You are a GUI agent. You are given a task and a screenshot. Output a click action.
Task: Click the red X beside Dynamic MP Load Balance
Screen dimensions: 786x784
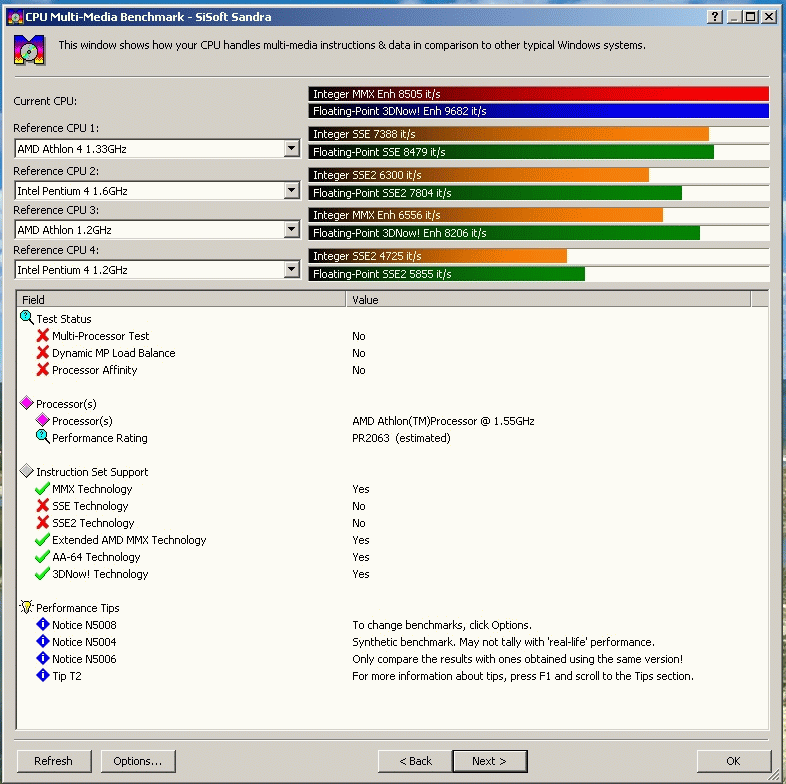(43, 352)
